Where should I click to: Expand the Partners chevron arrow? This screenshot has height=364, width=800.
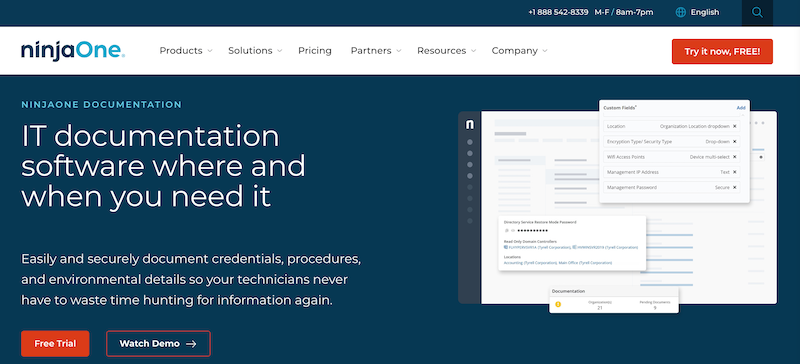coord(398,51)
